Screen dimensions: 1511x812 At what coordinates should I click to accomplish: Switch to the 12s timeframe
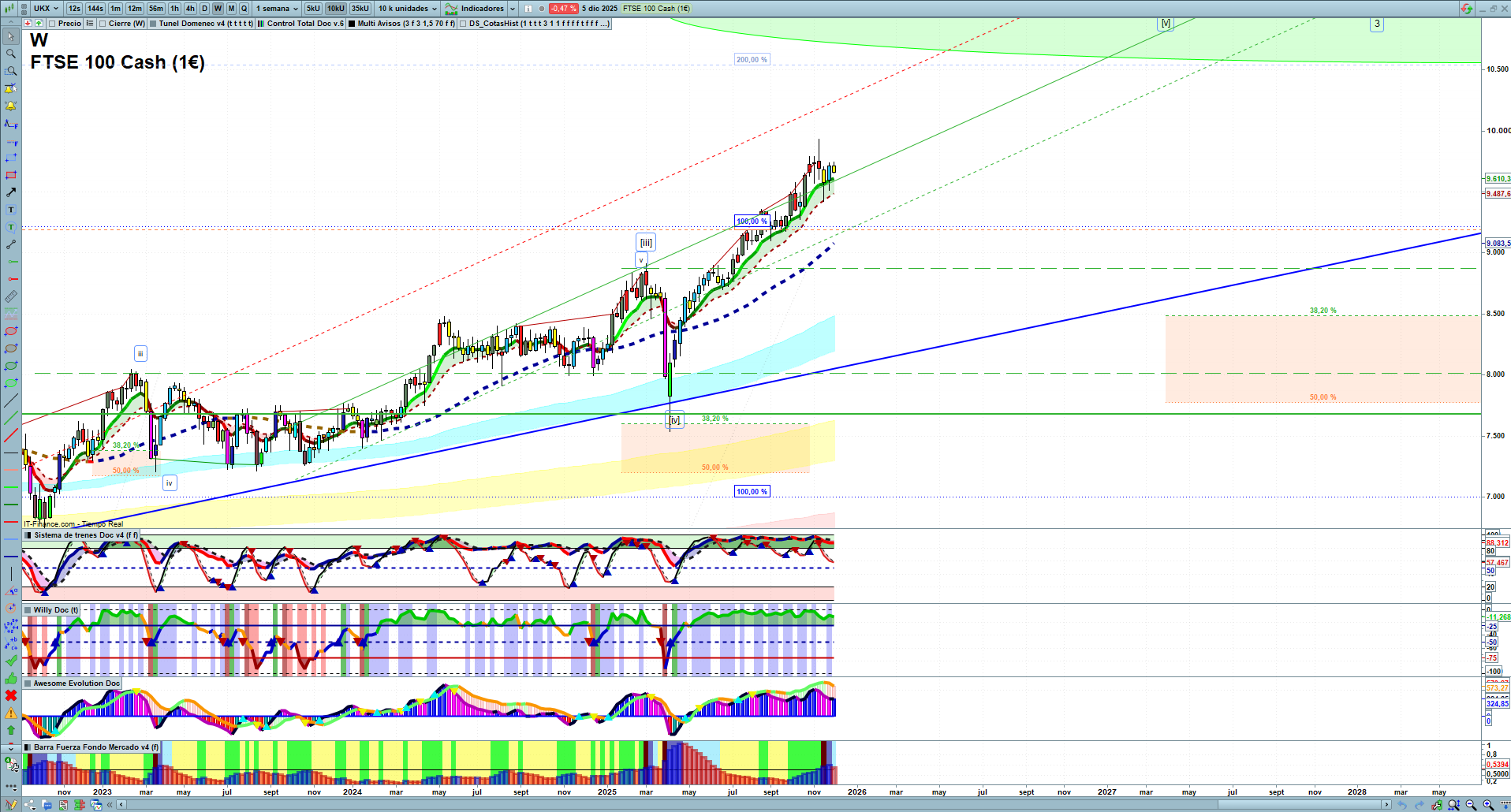pyautogui.click(x=74, y=9)
